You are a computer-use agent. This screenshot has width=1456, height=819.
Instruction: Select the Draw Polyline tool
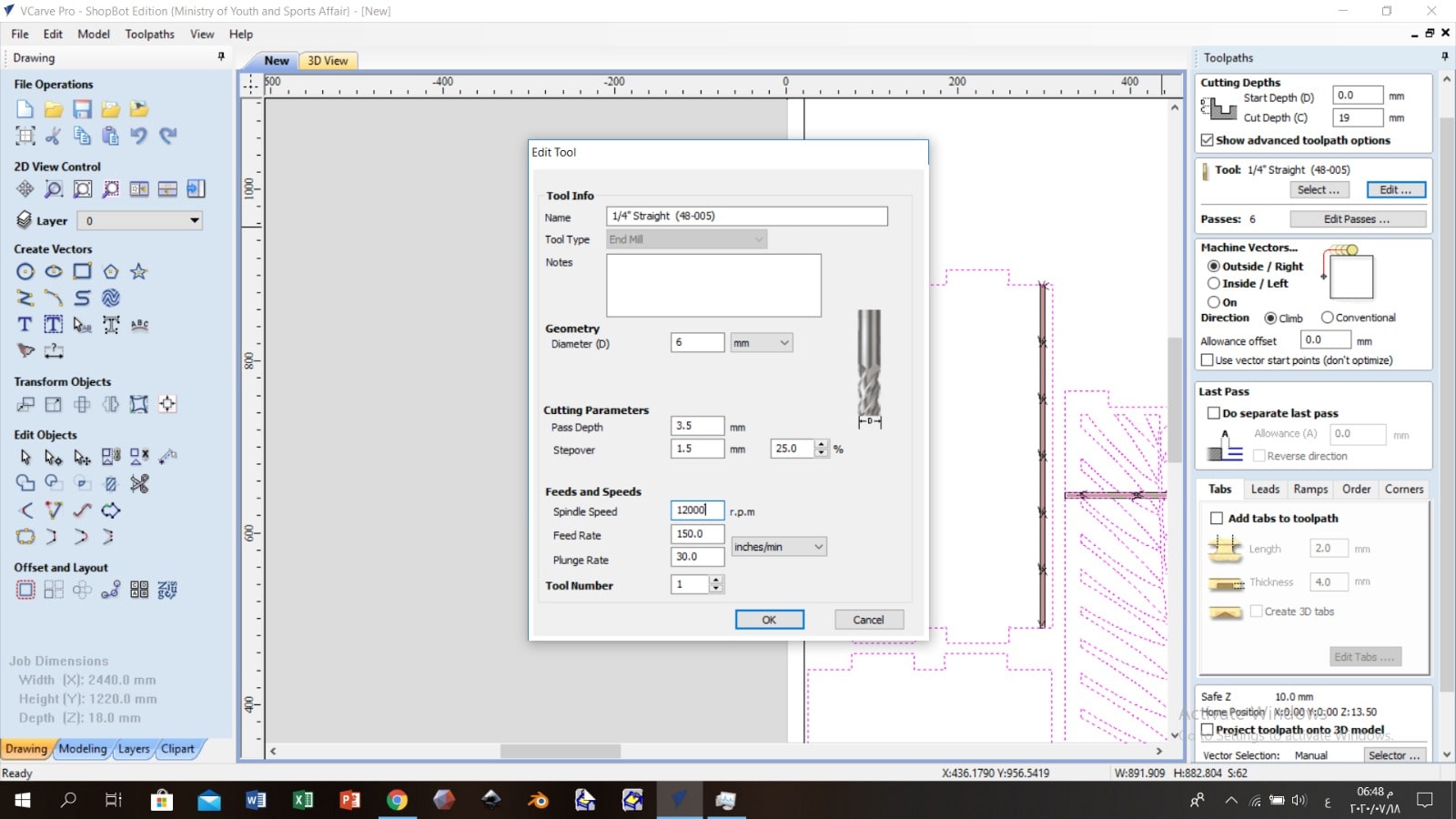click(25, 298)
